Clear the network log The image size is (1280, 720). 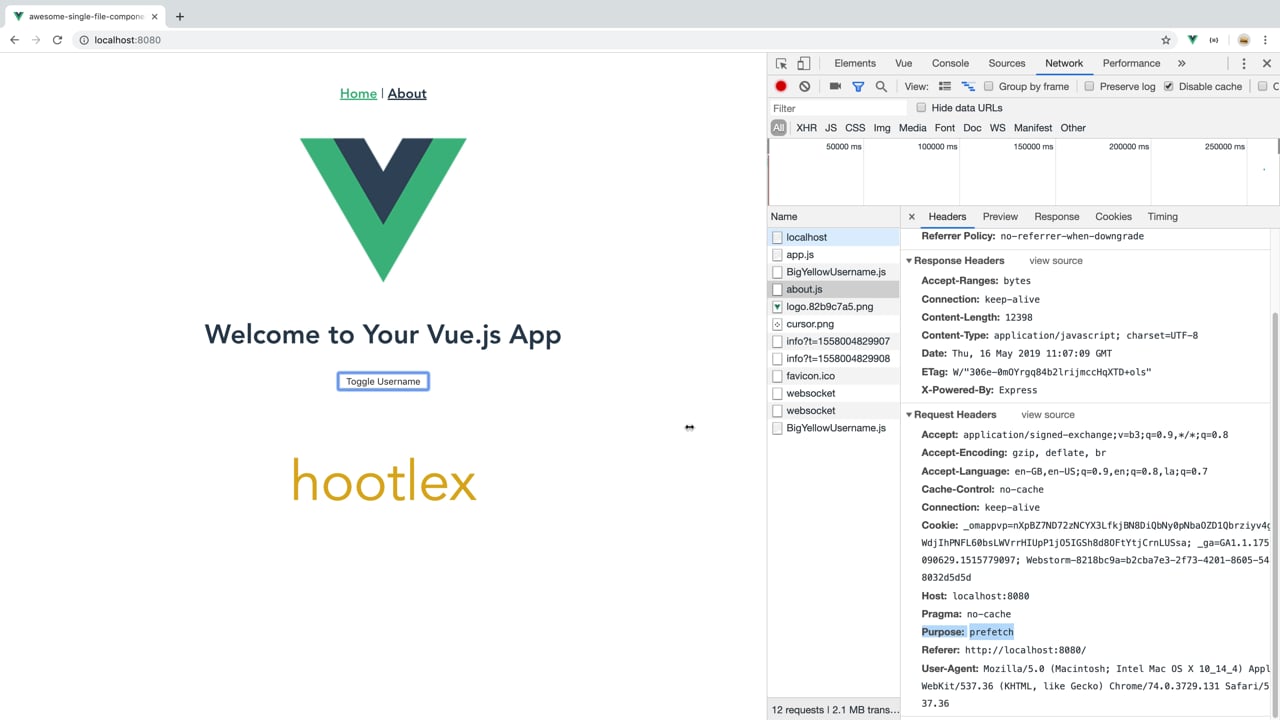click(x=804, y=86)
